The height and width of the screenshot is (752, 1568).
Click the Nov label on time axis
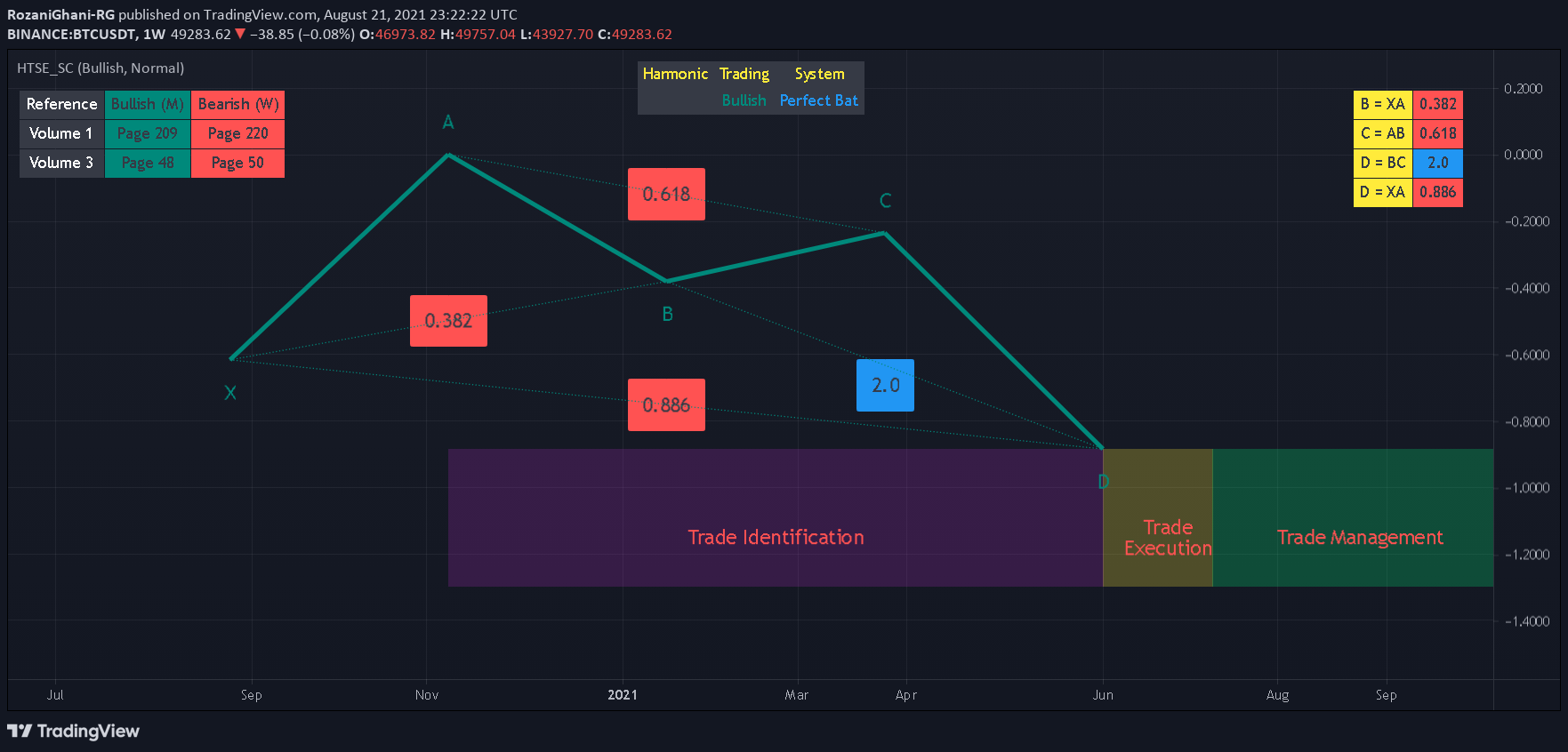pyautogui.click(x=427, y=695)
